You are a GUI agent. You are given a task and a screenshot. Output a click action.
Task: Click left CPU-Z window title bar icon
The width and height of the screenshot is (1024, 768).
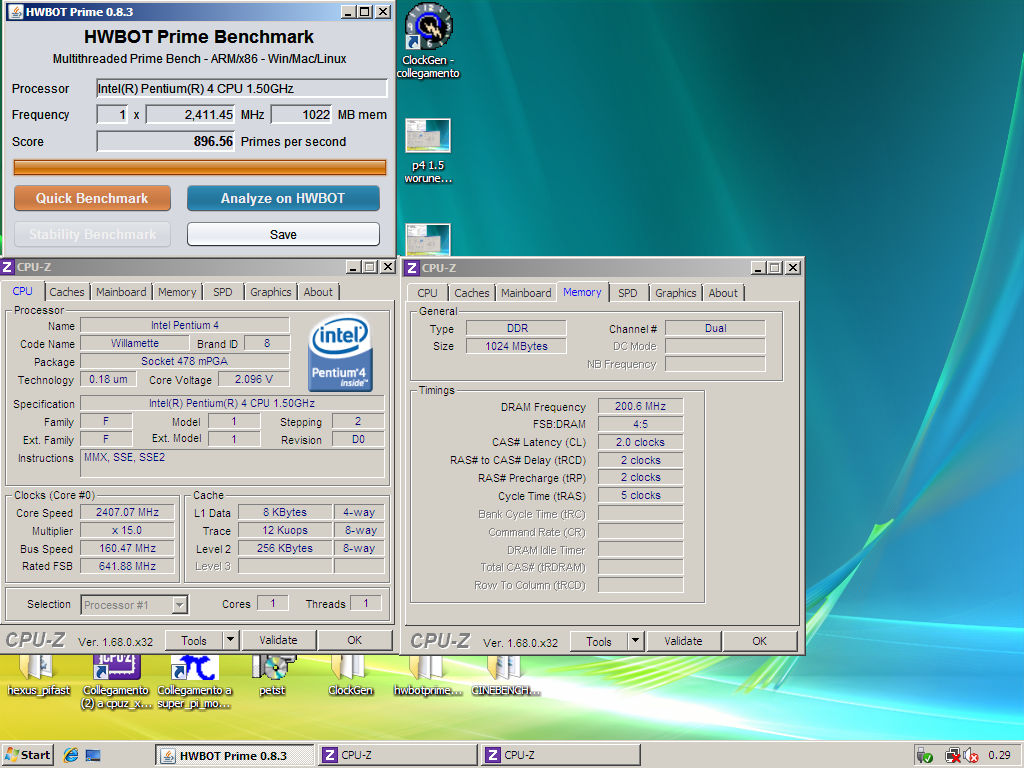click(x=7, y=267)
